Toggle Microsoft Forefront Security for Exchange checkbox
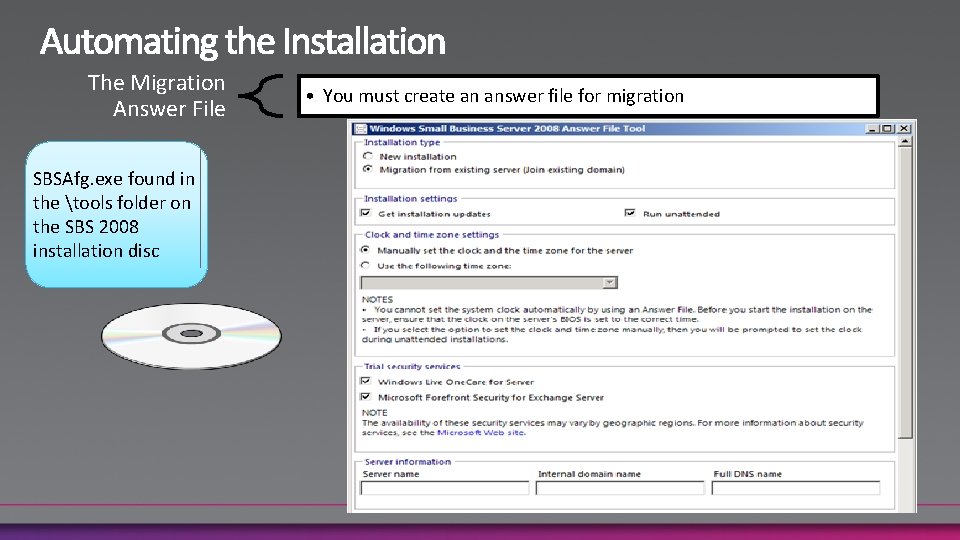This screenshot has width=960, height=540. (x=366, y=397)
